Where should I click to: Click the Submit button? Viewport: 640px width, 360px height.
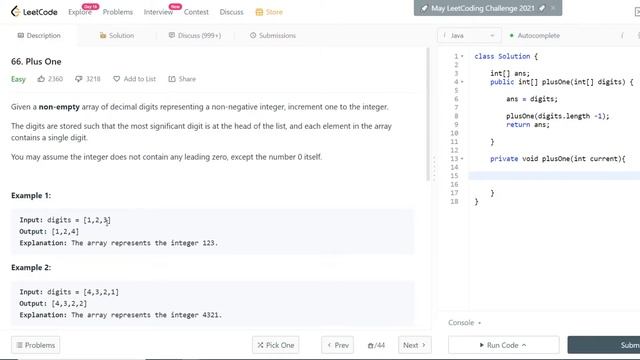point(604,345)
